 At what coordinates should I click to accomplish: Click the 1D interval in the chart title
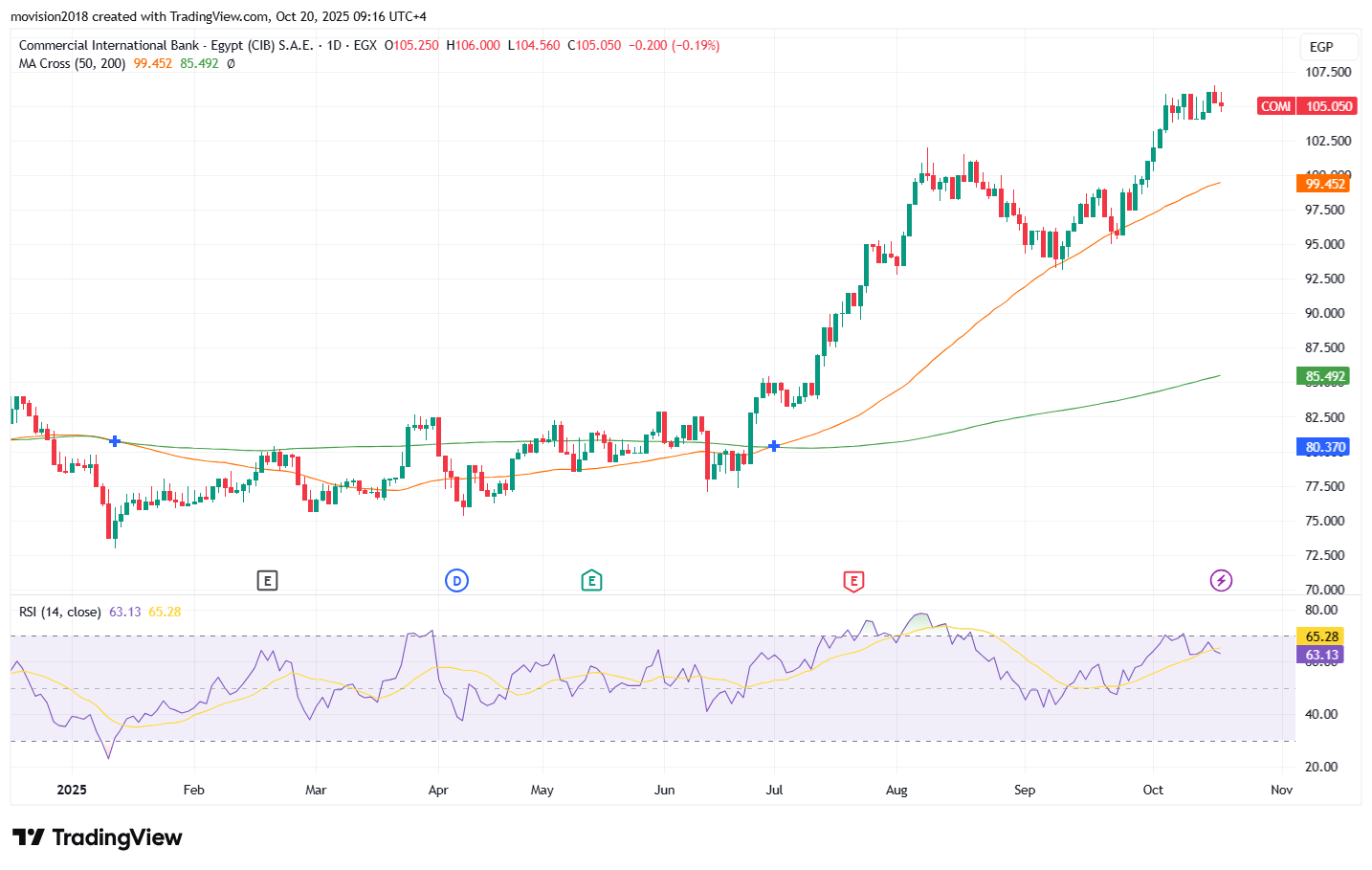coord(334,45)
